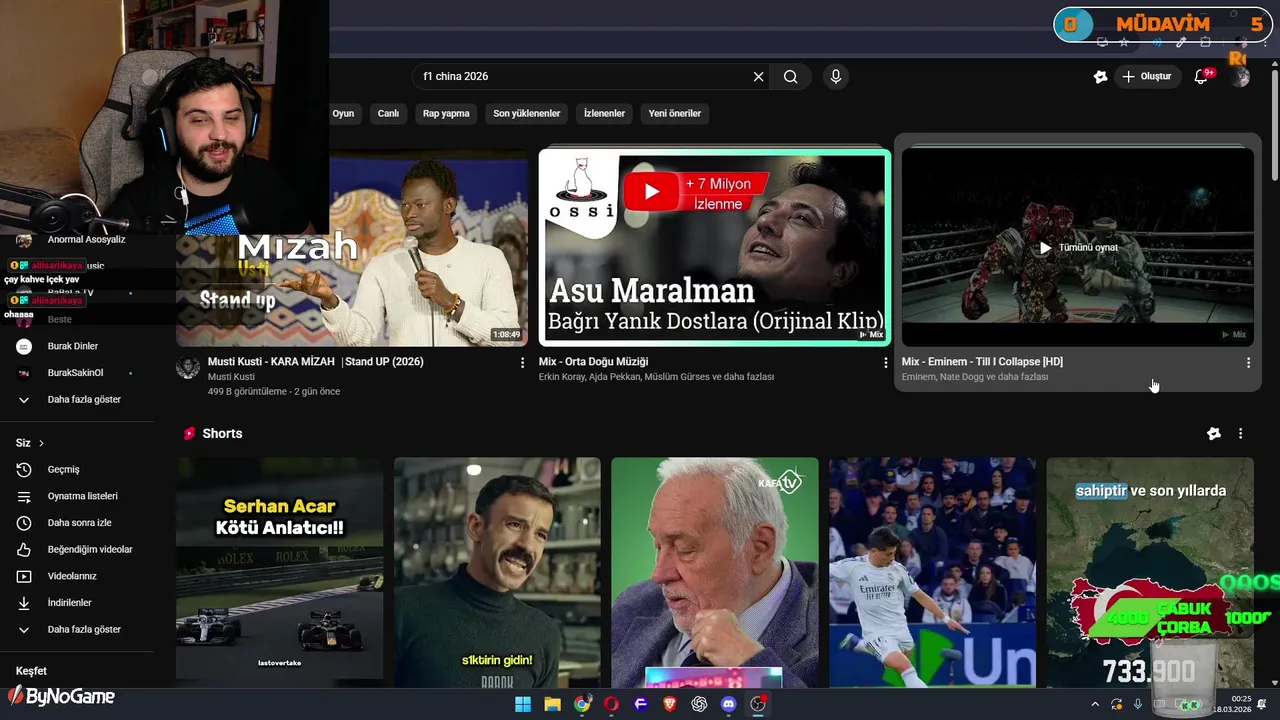1280x720 pixels.
Task: Click the badge icon in Shorts header
Action: 1213,434
